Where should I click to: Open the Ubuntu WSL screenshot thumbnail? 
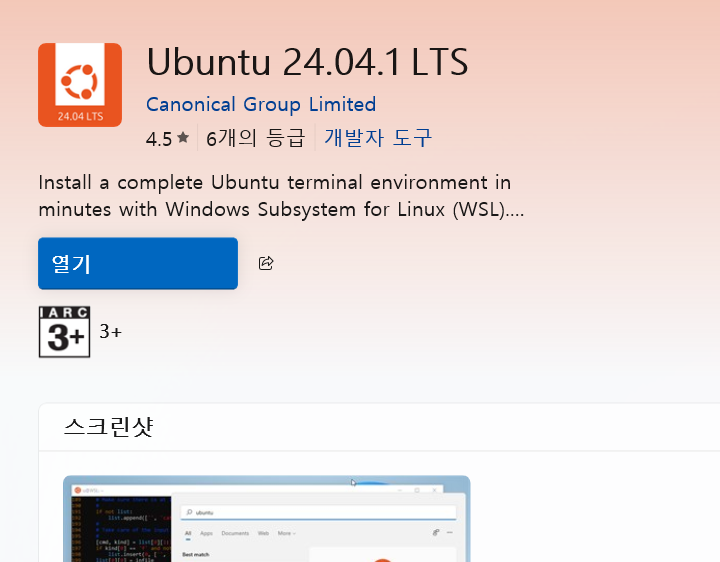(x=266, y=519)
